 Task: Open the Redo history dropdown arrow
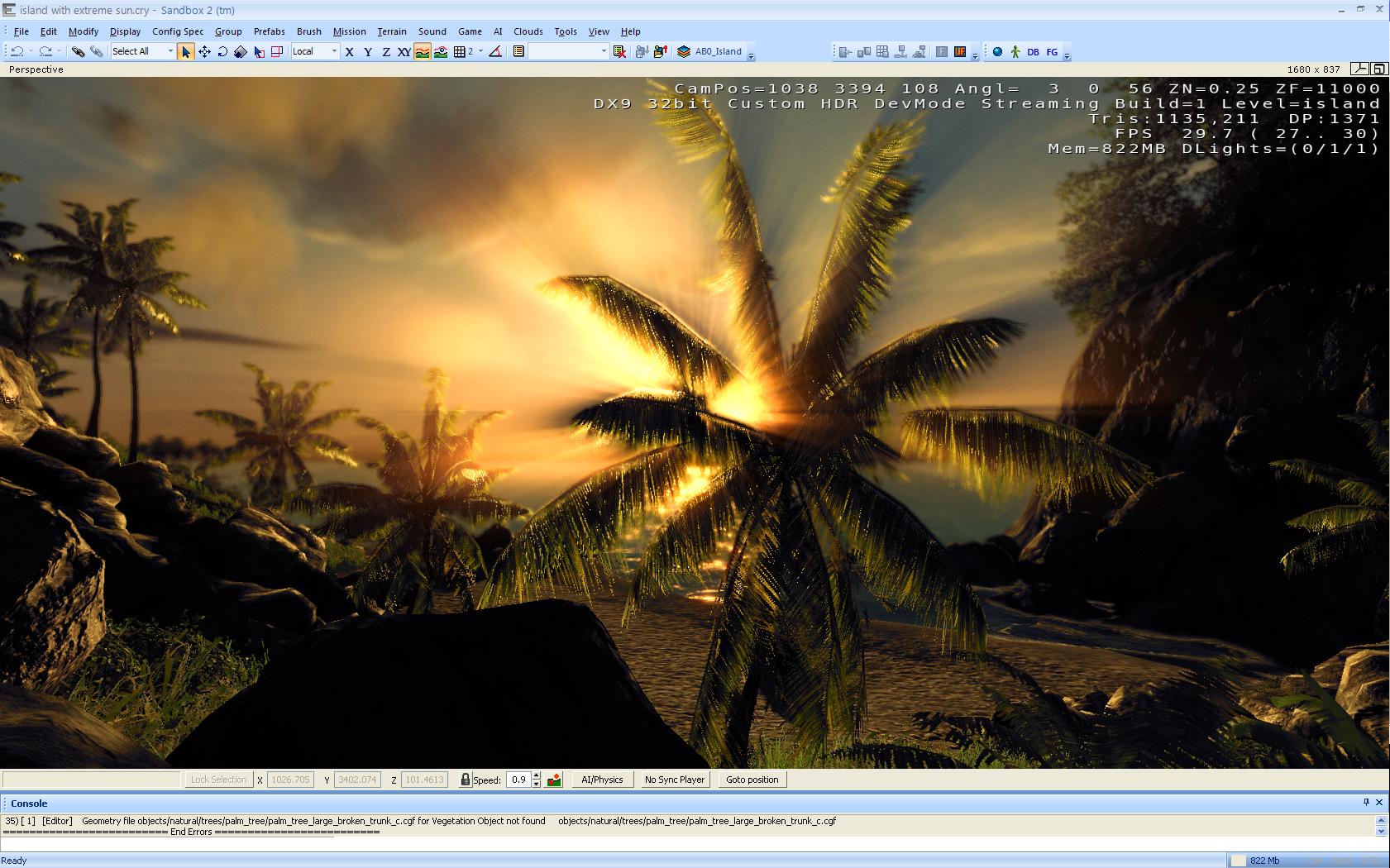click(x=59, y=51)
